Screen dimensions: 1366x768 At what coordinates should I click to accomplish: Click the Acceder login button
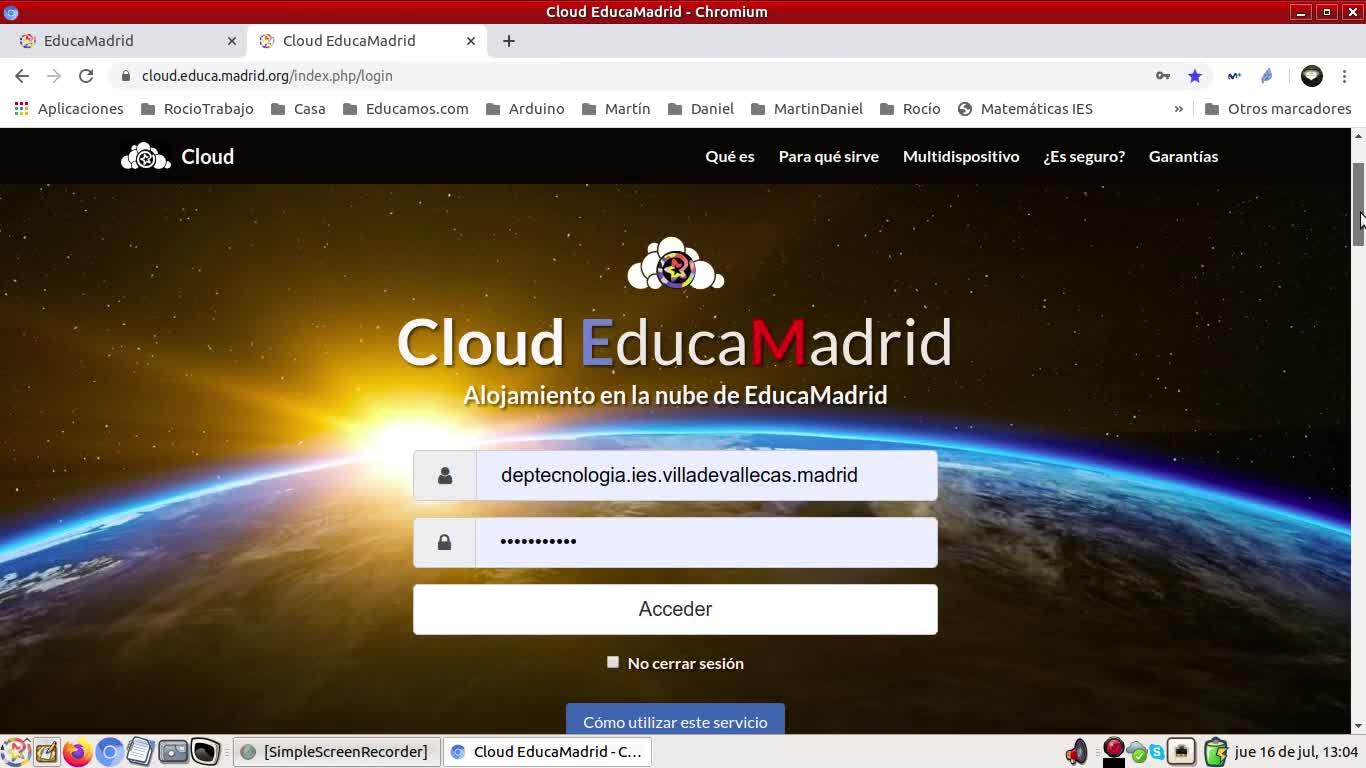(x=675, y=609)
